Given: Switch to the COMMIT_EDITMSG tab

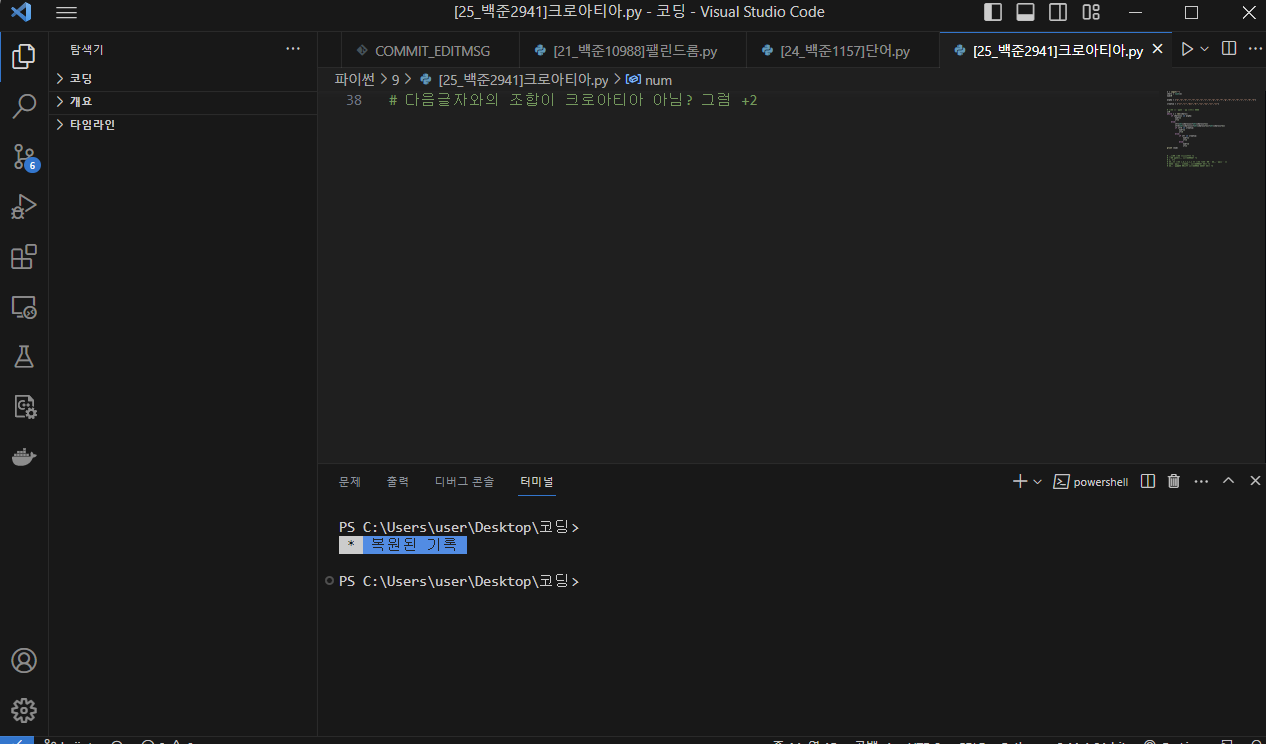Looking at the screenshot, I should pyautogui.click(x=430, y=50).
